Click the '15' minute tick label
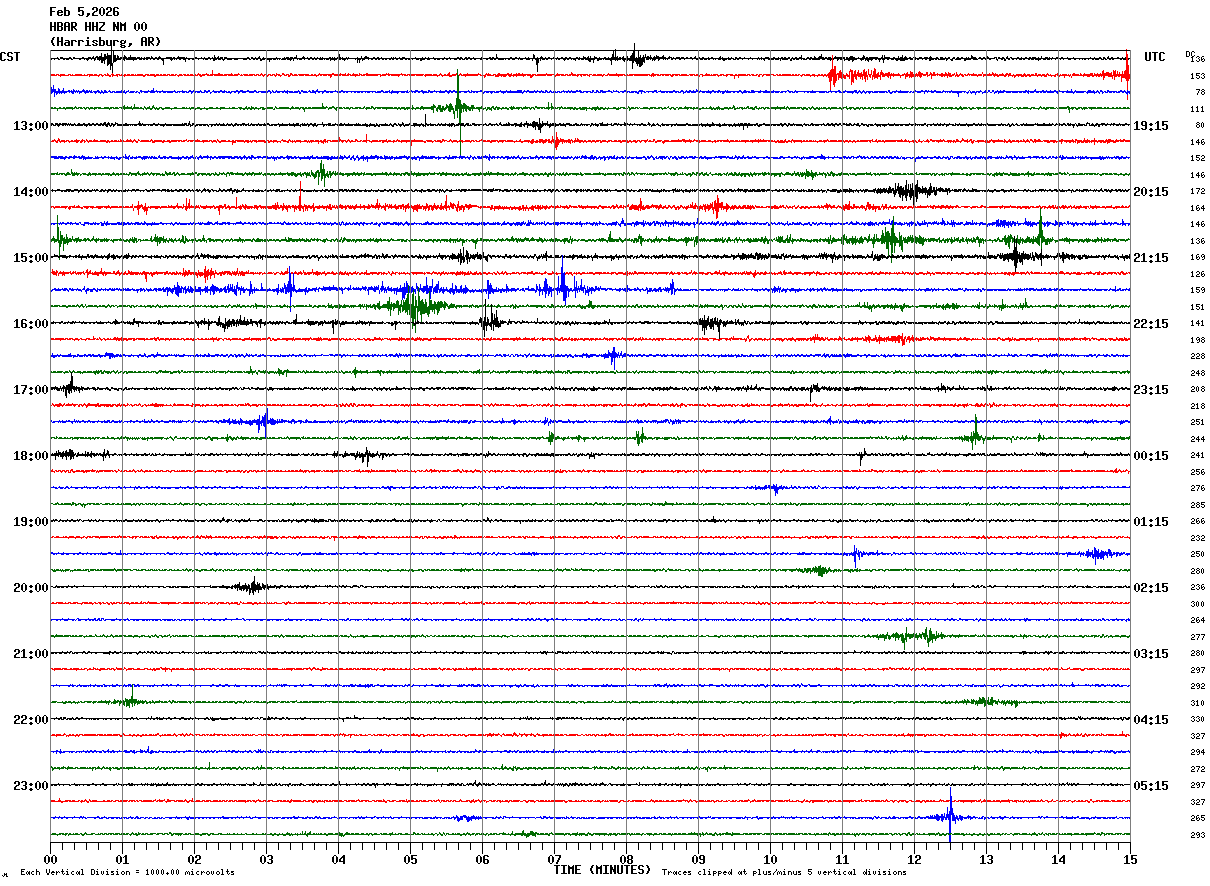Image resolution: width=1210 pixels, height=886 pixels. click(1130, 859)
